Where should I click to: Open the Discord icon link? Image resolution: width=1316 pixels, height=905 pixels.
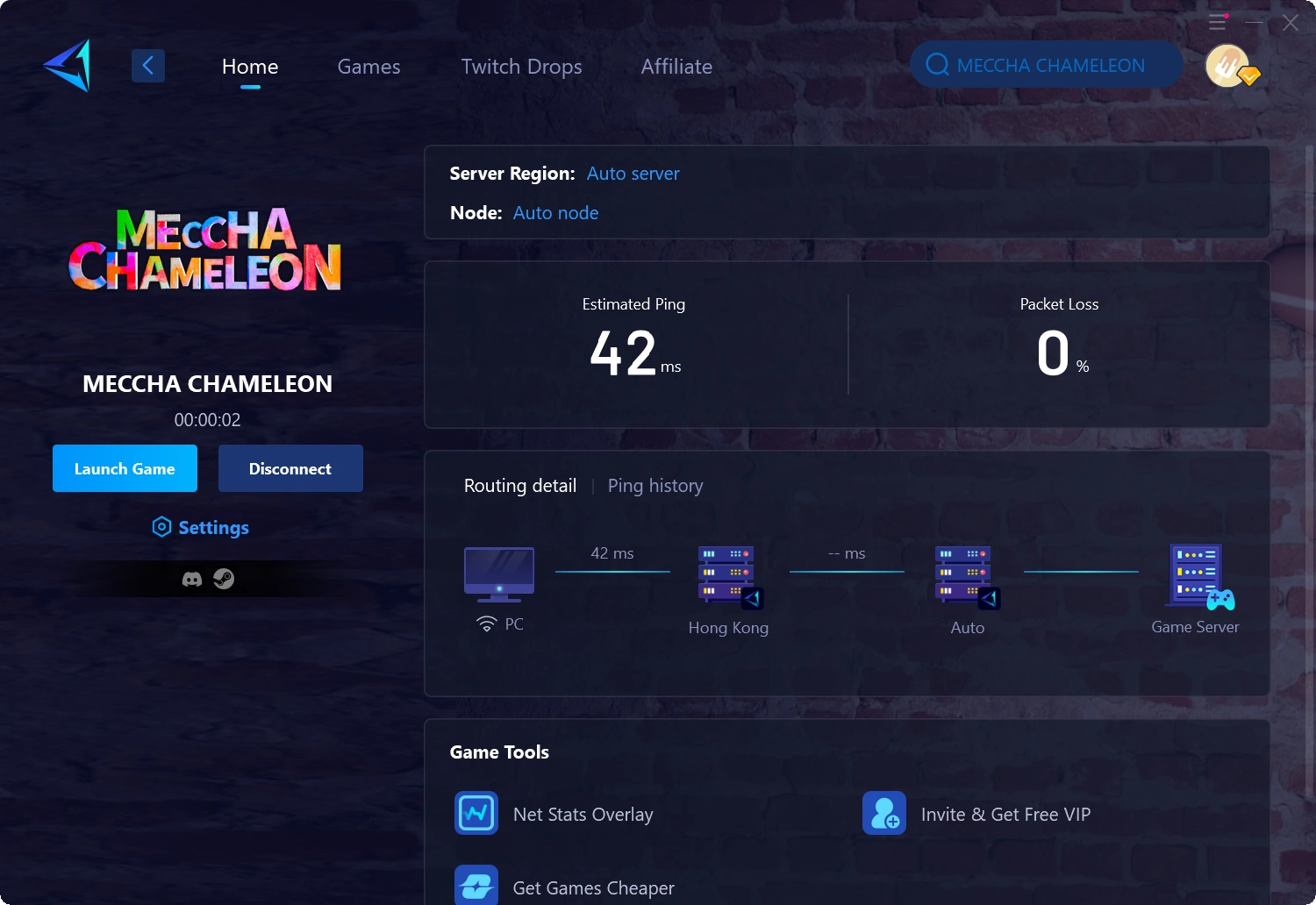[192, 580]
